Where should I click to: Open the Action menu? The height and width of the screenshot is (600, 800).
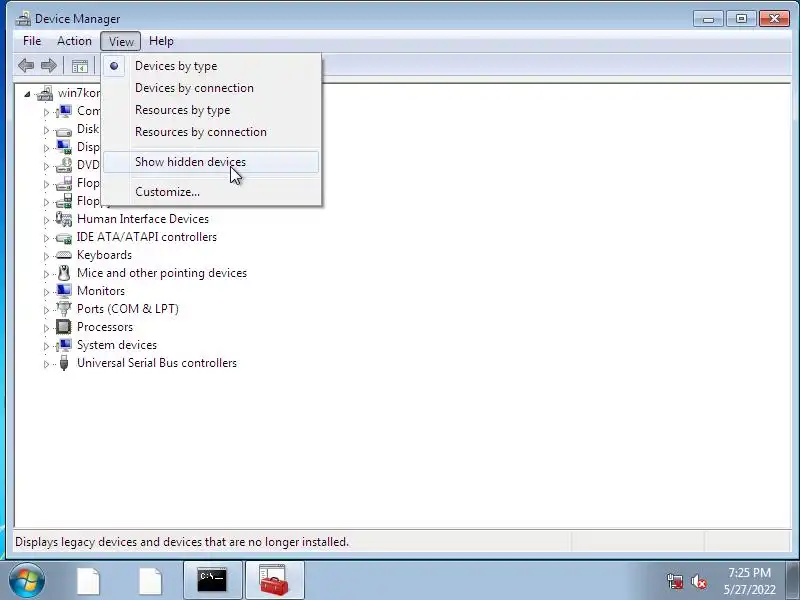tap(74, 41)
